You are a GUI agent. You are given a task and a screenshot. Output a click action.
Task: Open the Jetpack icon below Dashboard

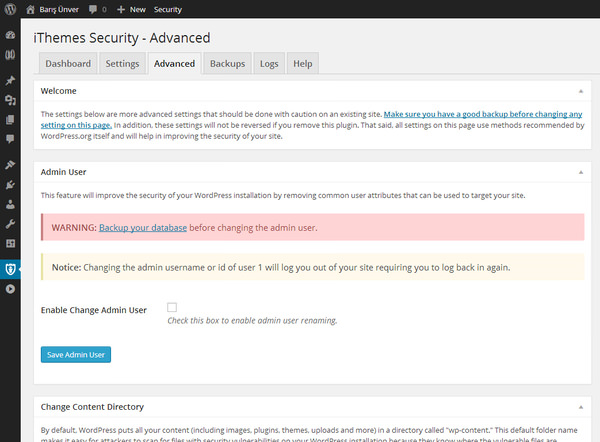coord(10,55)
